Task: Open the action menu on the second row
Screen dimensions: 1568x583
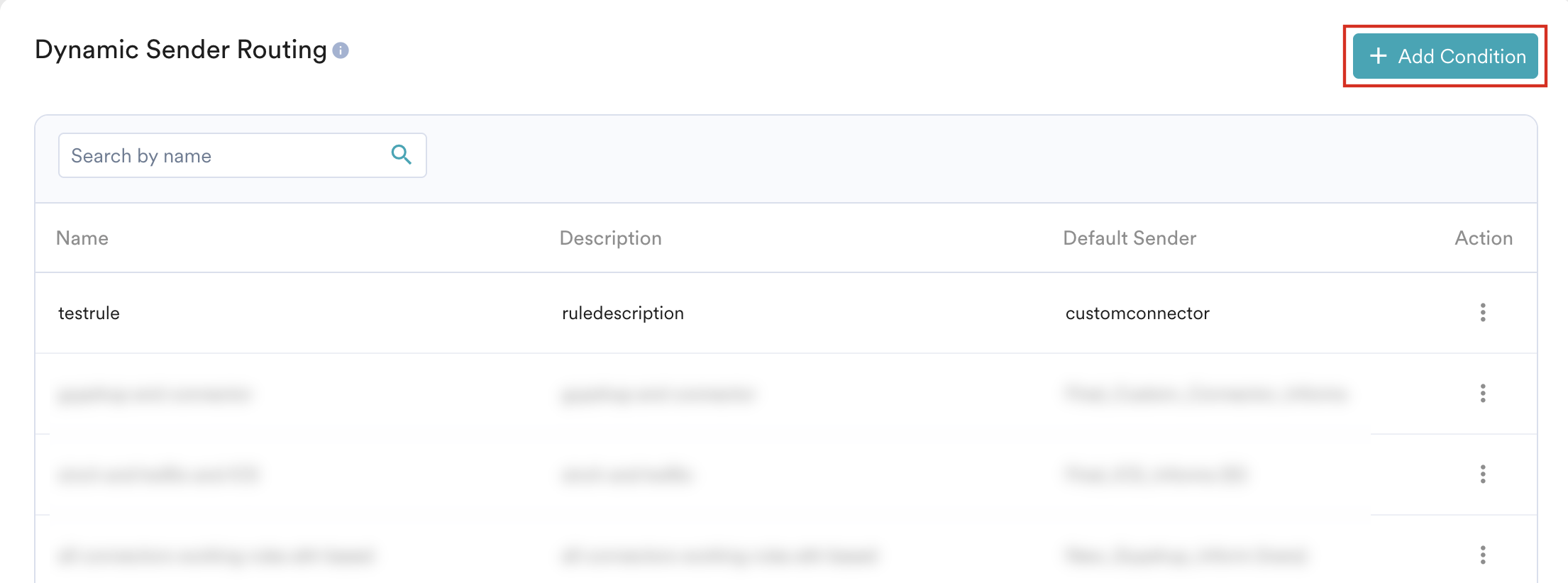Action: point(1482,394)
